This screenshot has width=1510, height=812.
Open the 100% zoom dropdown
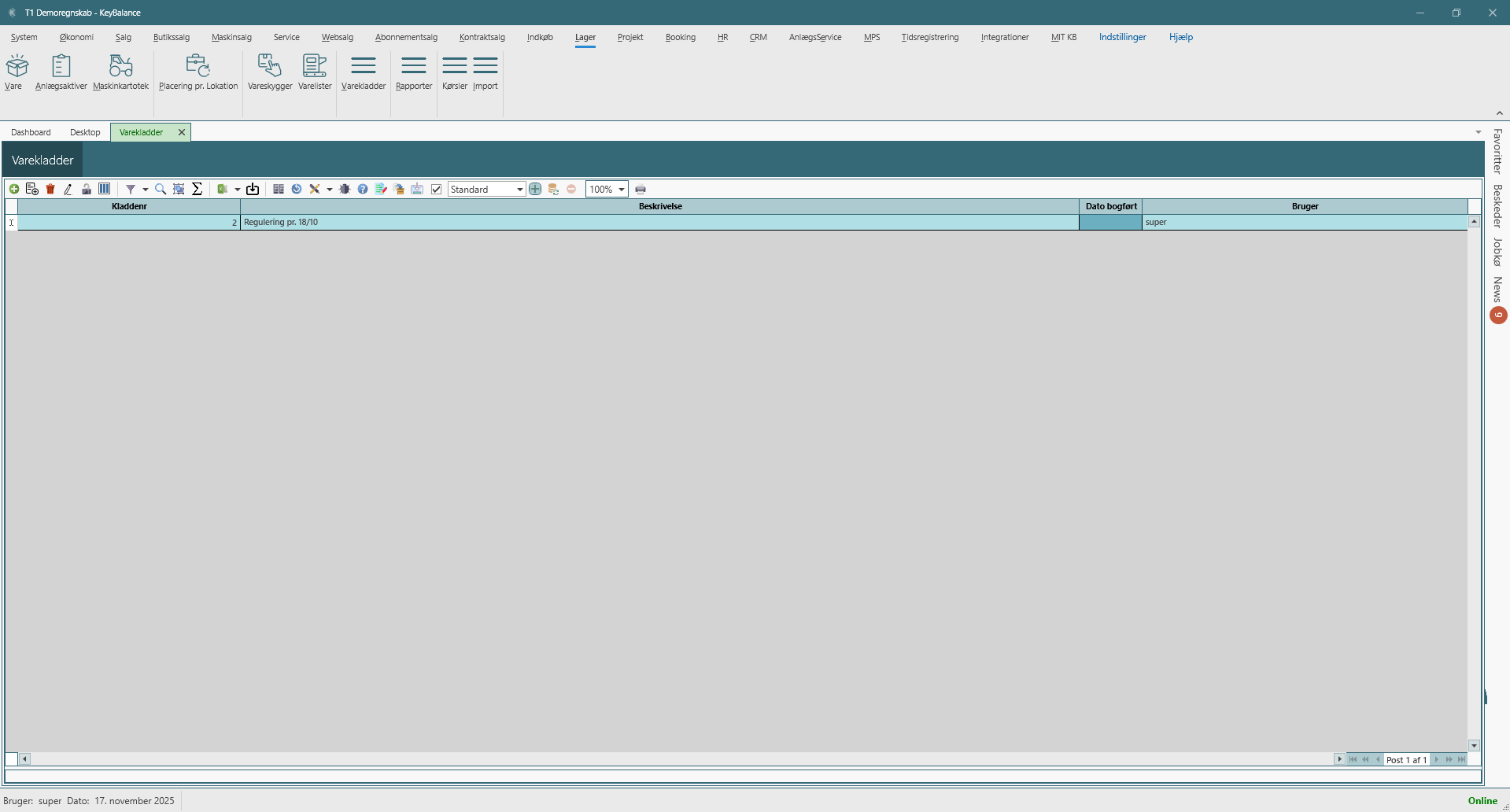click(x=621, y=190)
